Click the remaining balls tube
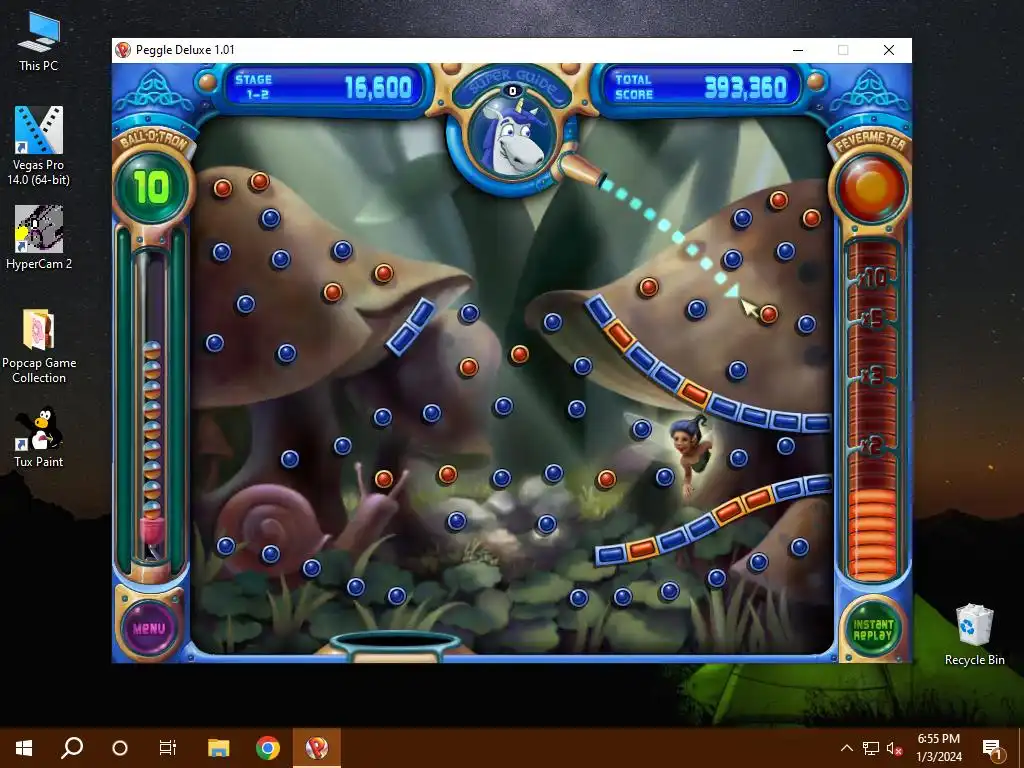 click(x=151, y=405)
